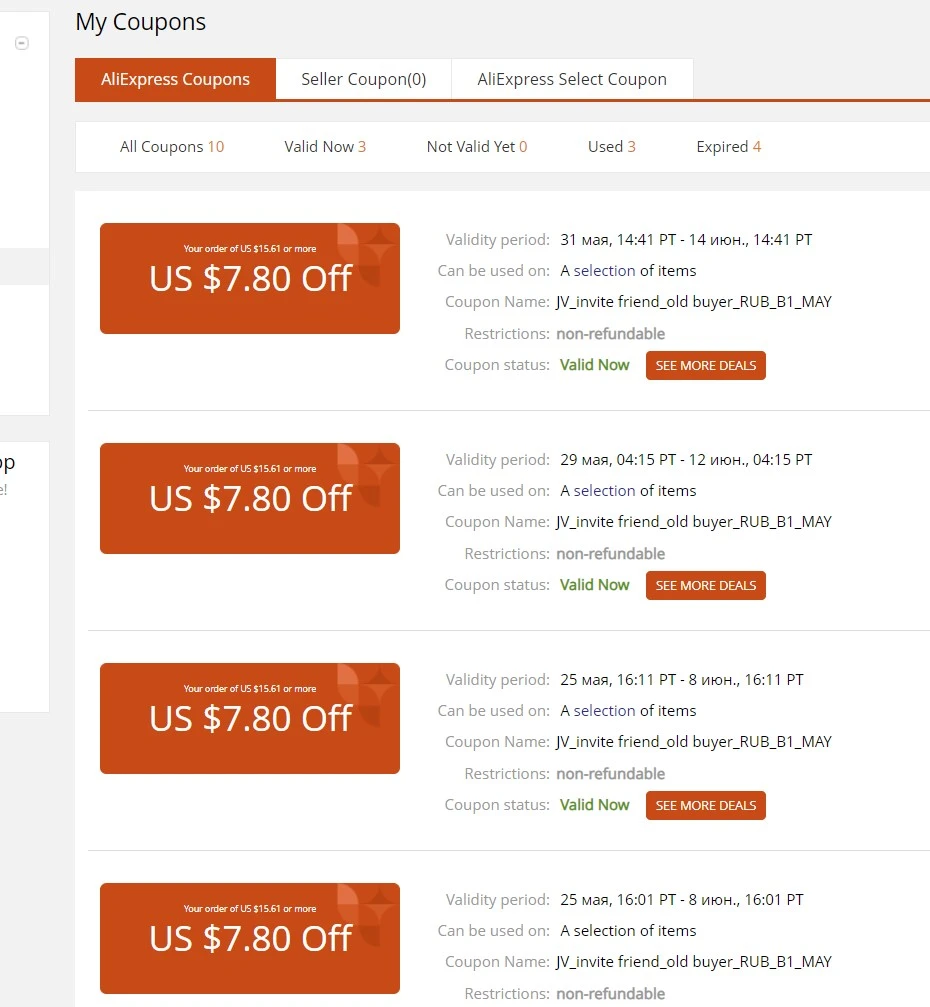Click A selection of items on the second coupon
930x1007 pixels.
pos(628,491)
